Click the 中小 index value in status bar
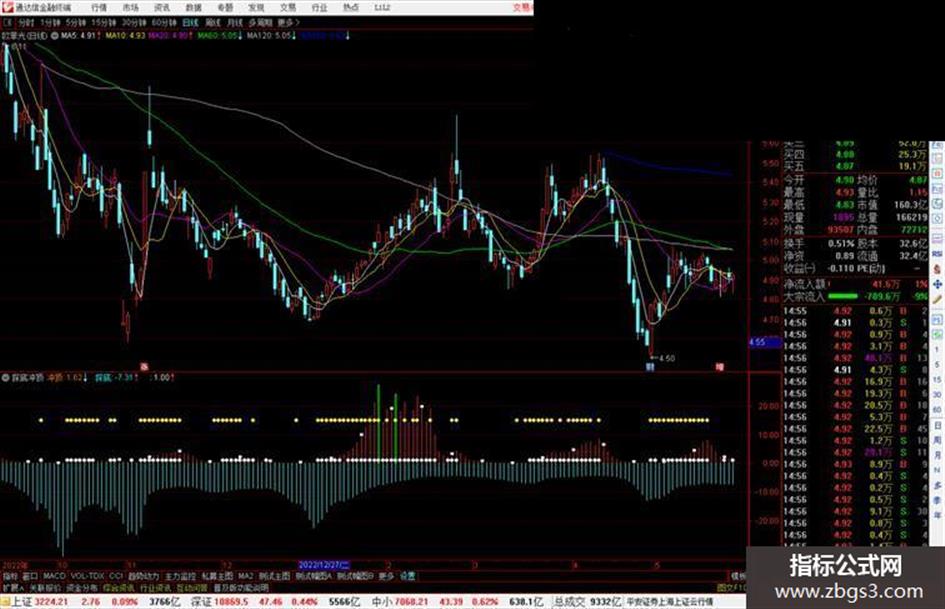This screenshot has width=945, height=609. click(411, 602)
